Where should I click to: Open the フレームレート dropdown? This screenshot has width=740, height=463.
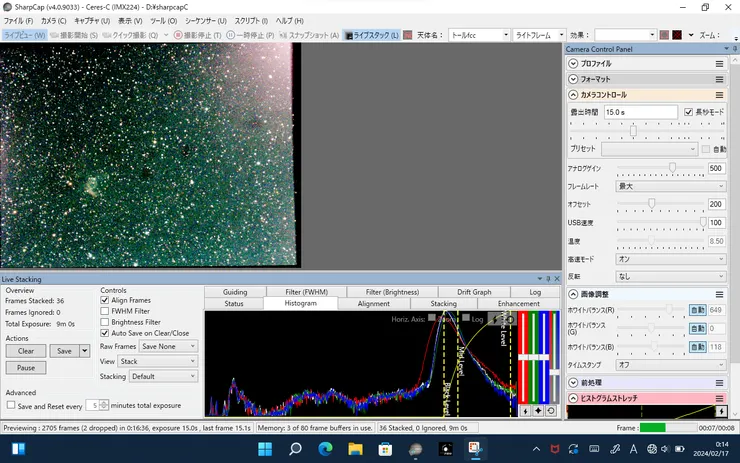coord(671,186)
